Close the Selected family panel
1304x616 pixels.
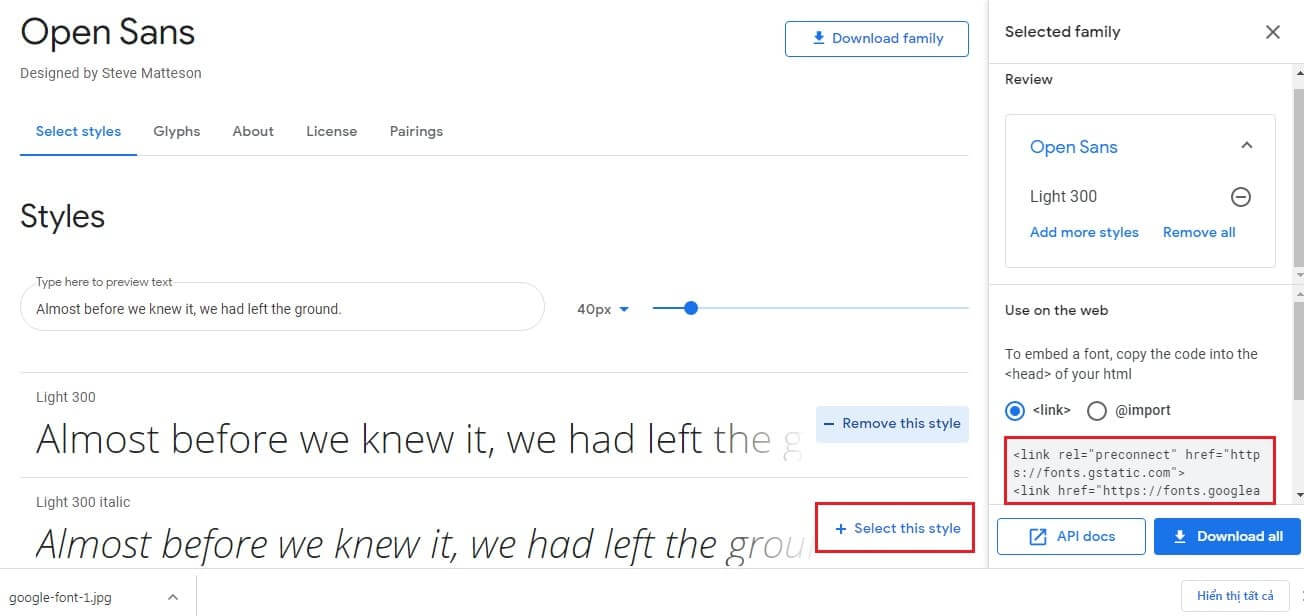(x=1272, y=32)
